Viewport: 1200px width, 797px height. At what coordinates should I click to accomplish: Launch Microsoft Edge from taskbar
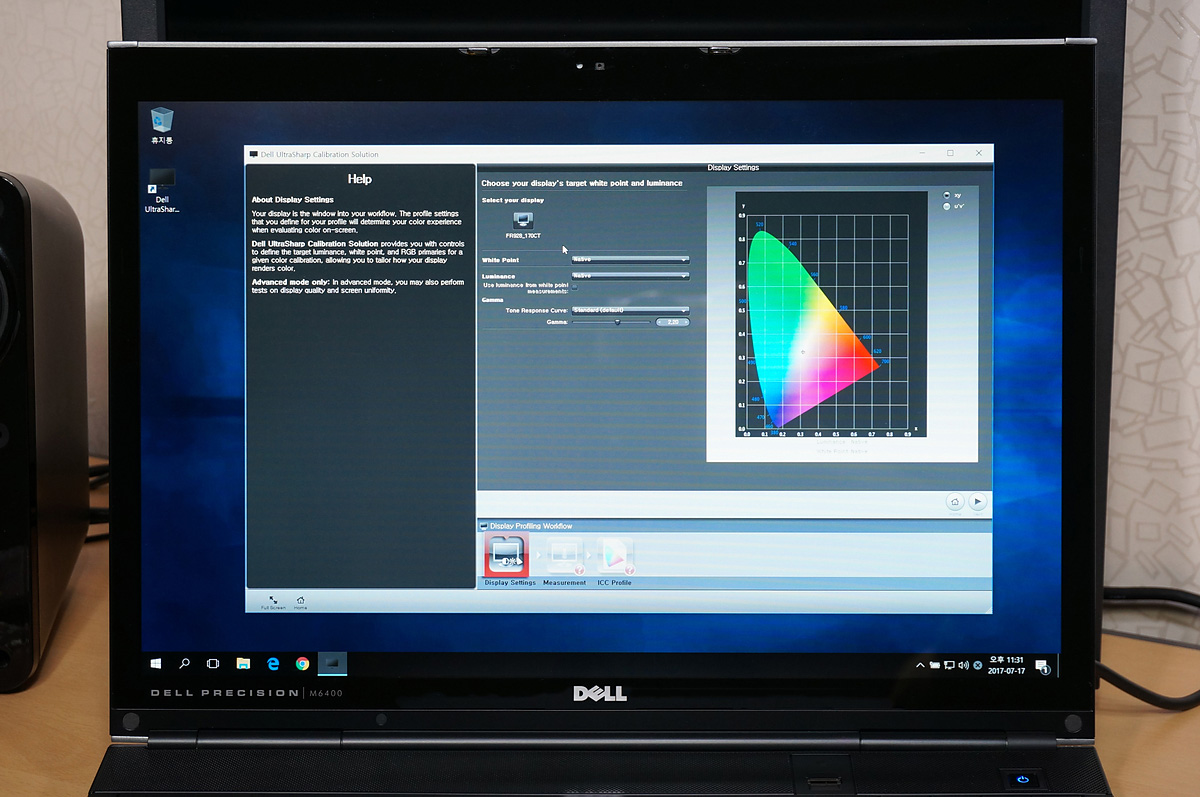[272, 663]
